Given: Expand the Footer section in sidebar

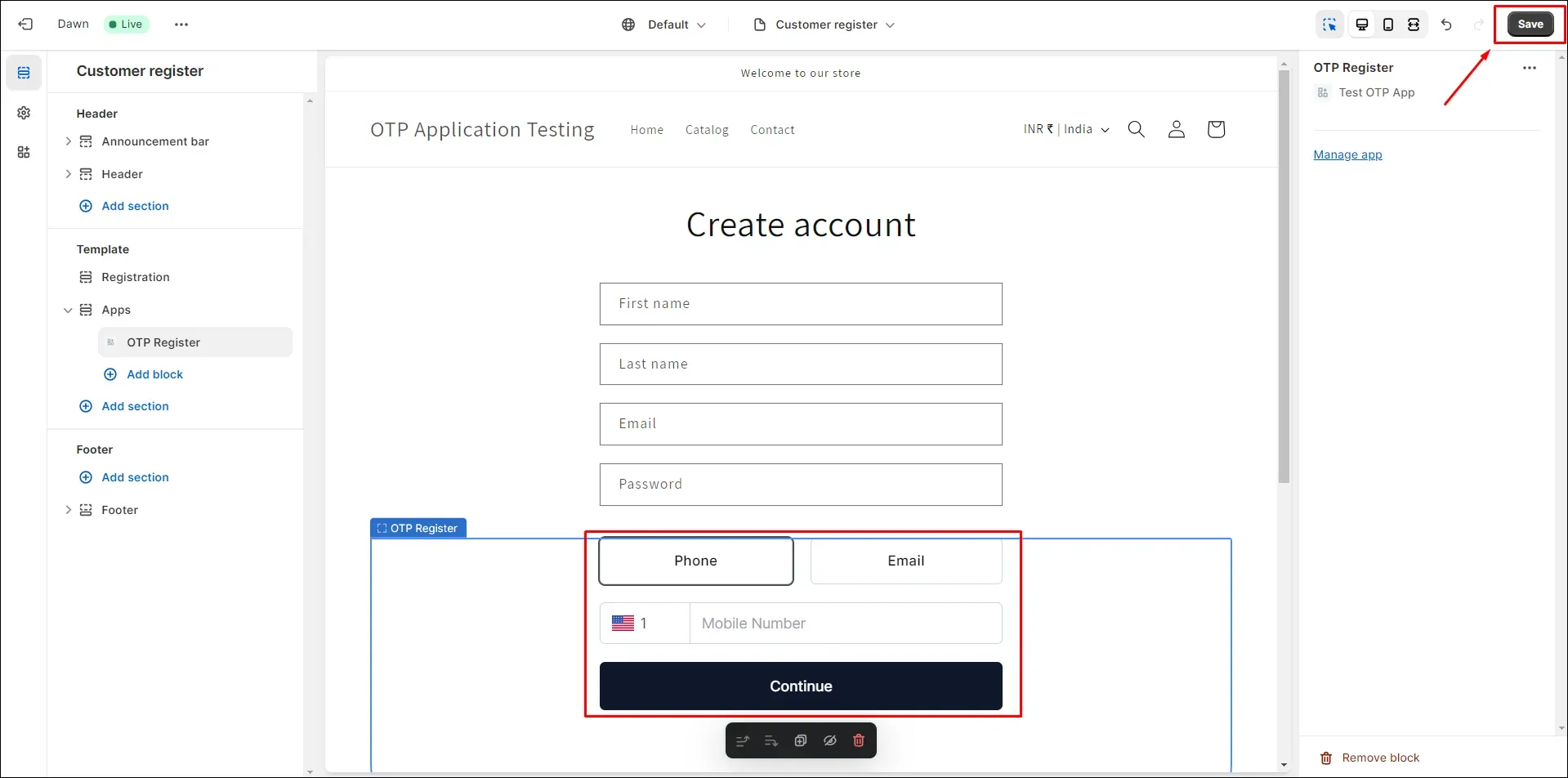Looking at the screenshot, I should coord(69,510).
